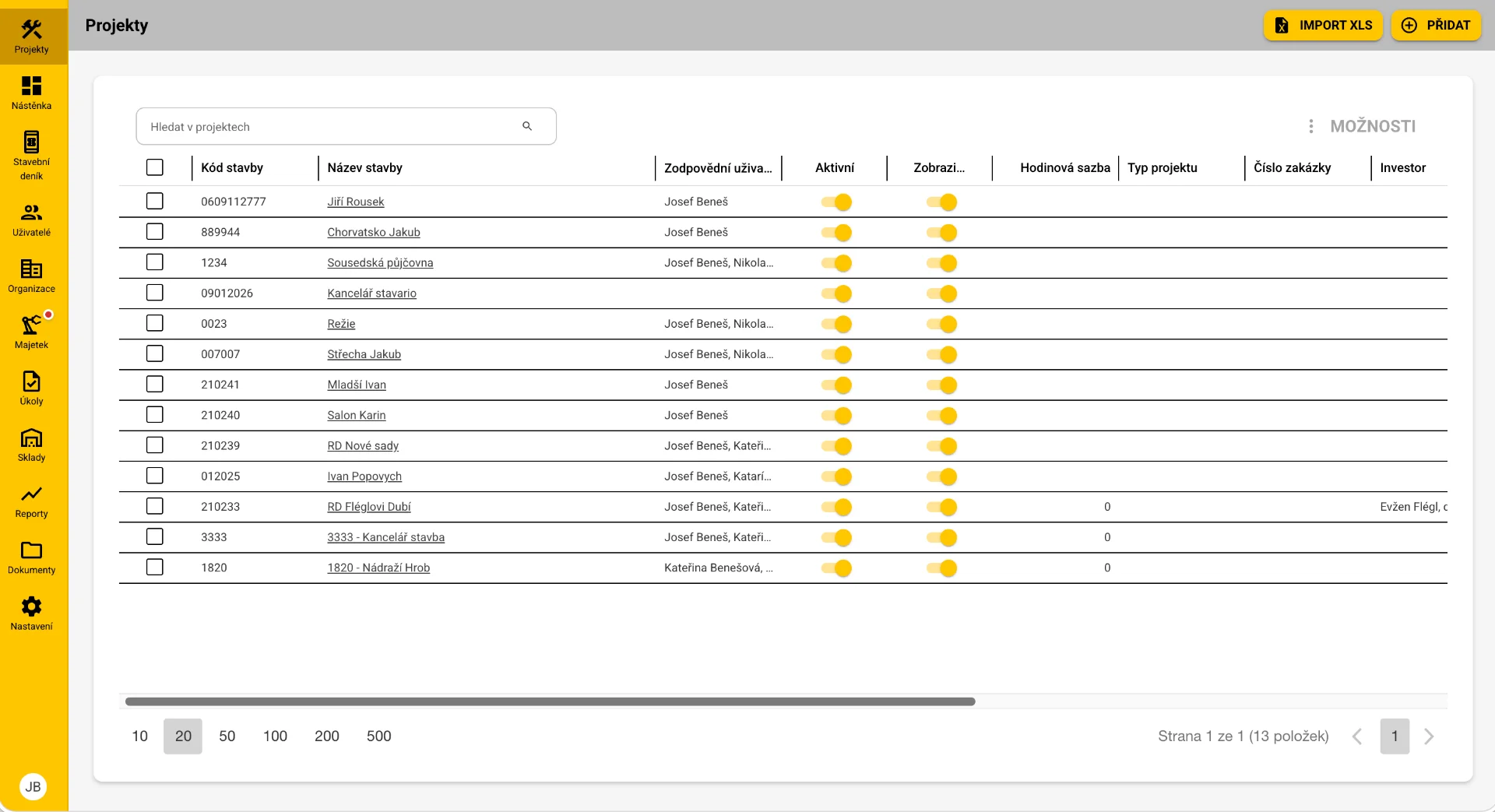The width and height of the screenshot is (1495, 812).
Task: Go to the next page arrow
Action: pos(1429,736)
